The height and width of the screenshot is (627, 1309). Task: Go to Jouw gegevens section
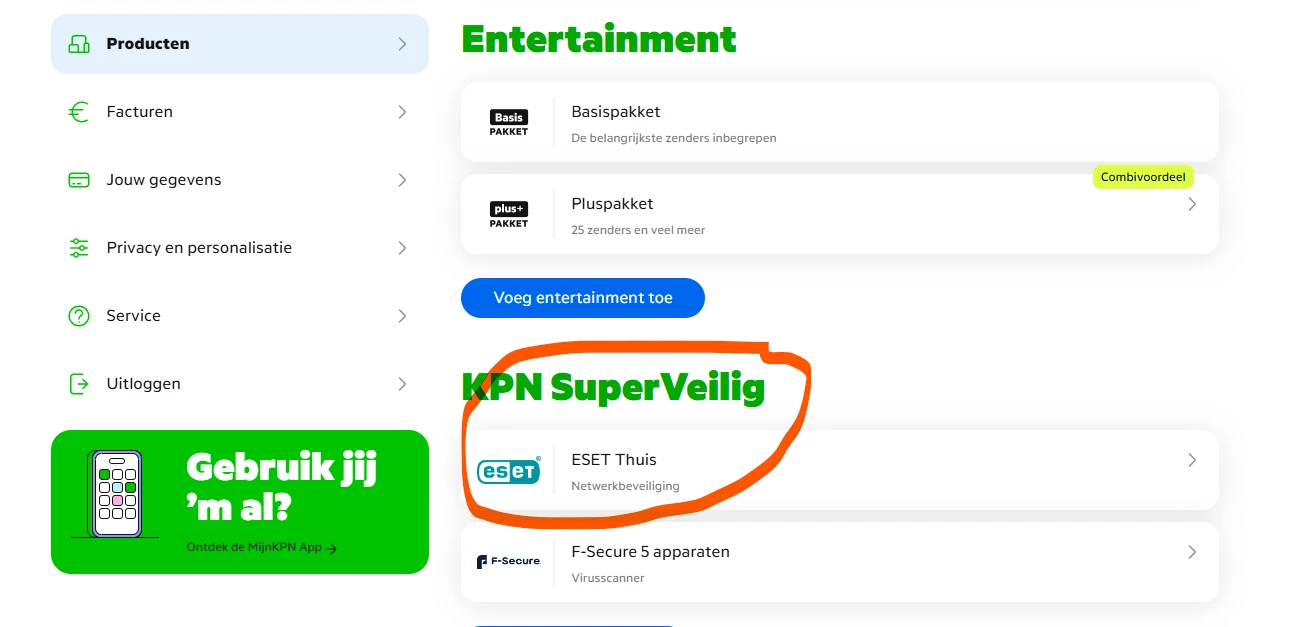coord(240,180)
